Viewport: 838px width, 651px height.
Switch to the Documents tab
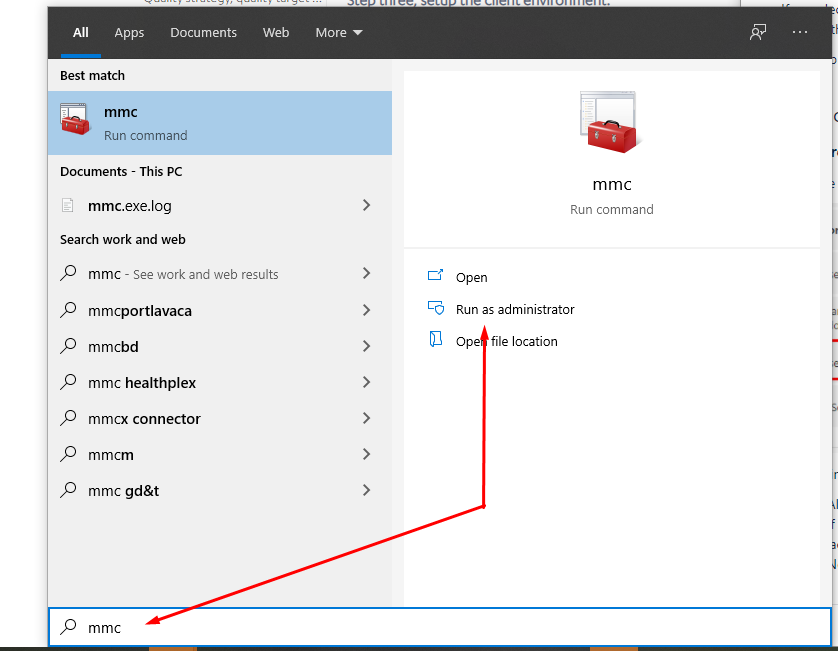pyautogui.click(x=203, y=33)
